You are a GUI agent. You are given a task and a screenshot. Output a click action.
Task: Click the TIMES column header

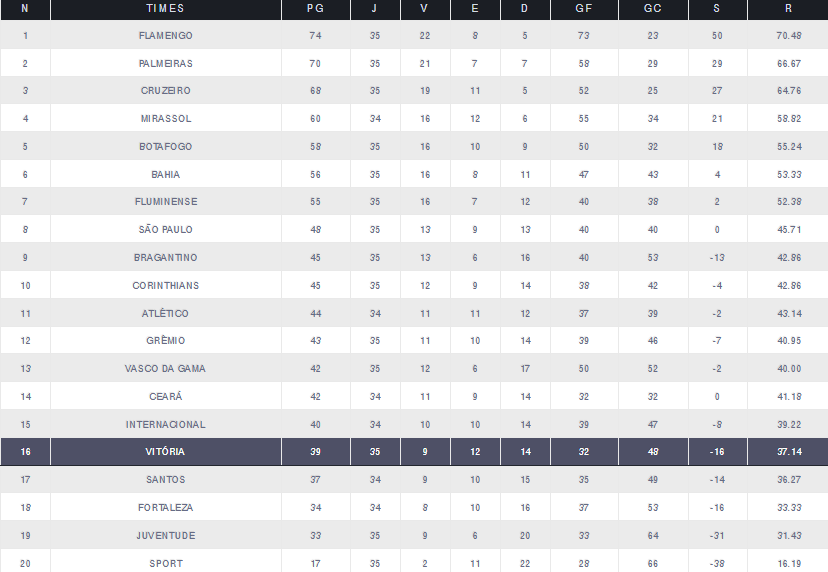(x=166, y=9)
